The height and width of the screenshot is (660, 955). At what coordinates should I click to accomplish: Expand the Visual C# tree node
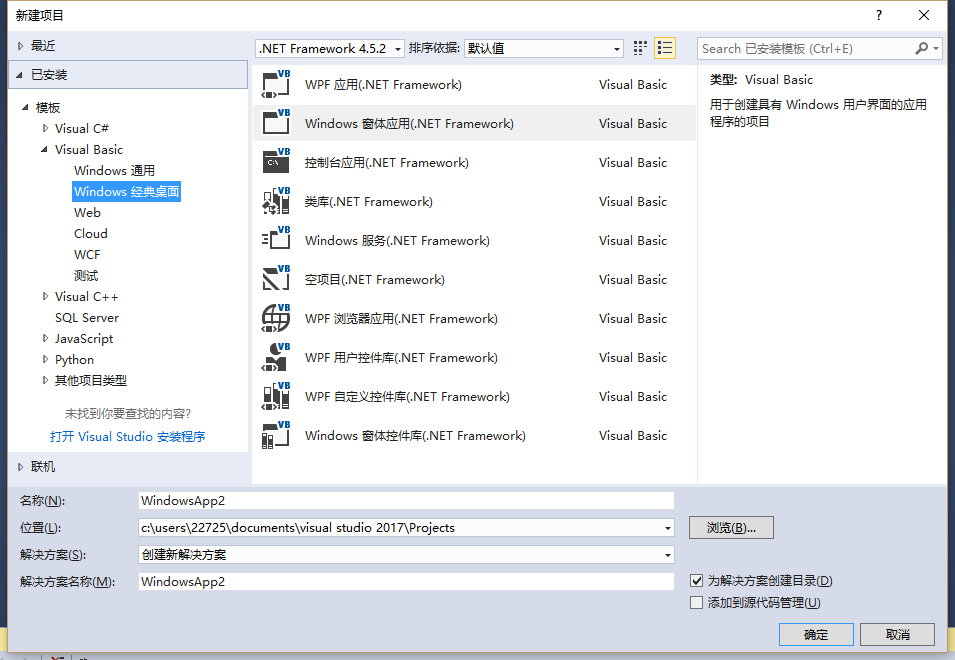(x=45, y=128)
